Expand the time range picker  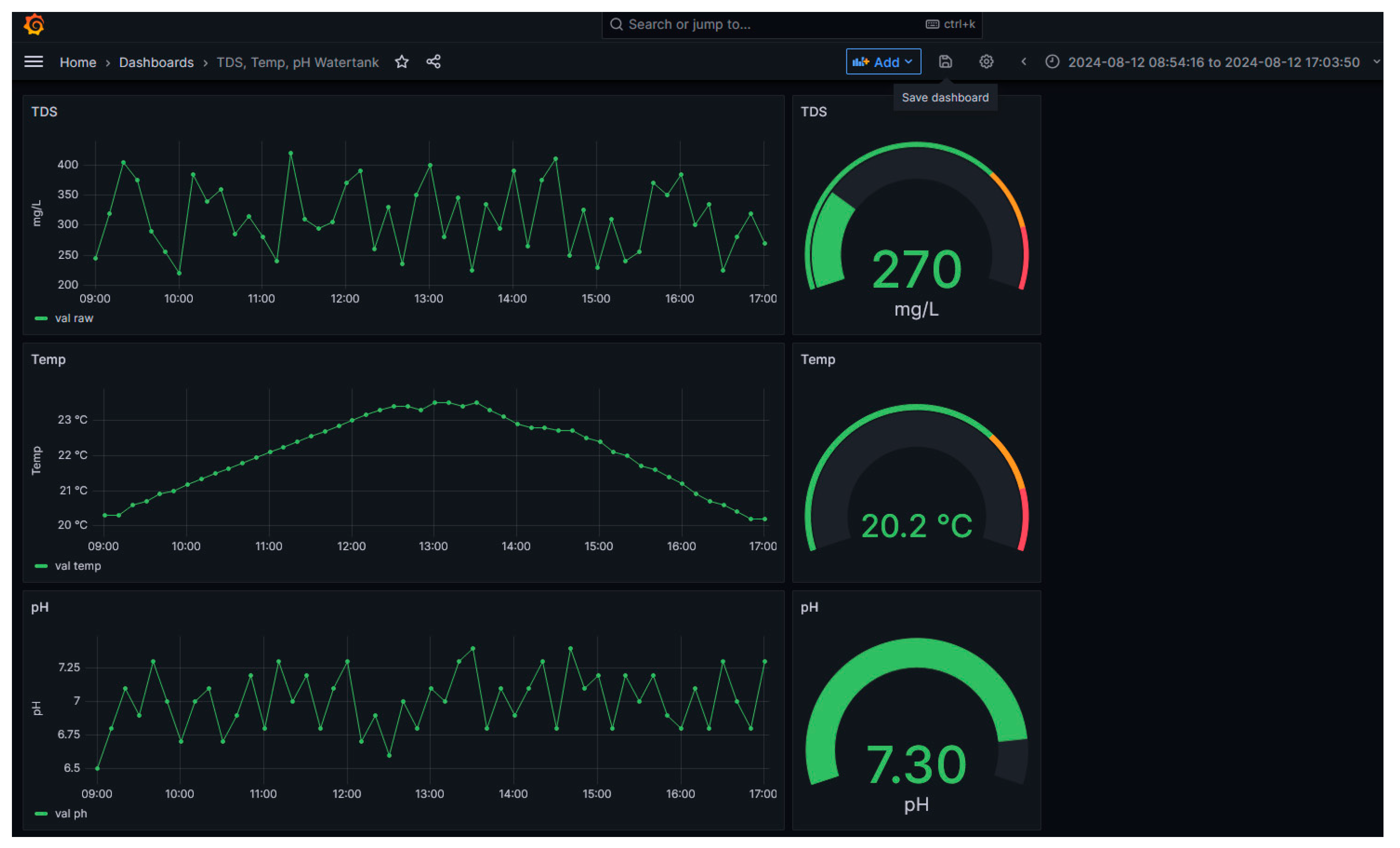[x=1213, y=62]
